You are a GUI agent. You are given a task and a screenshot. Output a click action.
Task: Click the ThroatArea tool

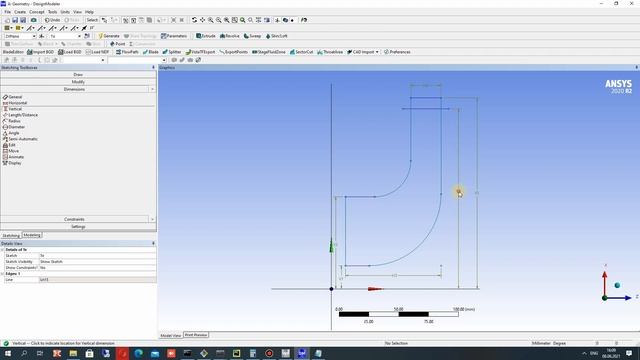(330, 52)
